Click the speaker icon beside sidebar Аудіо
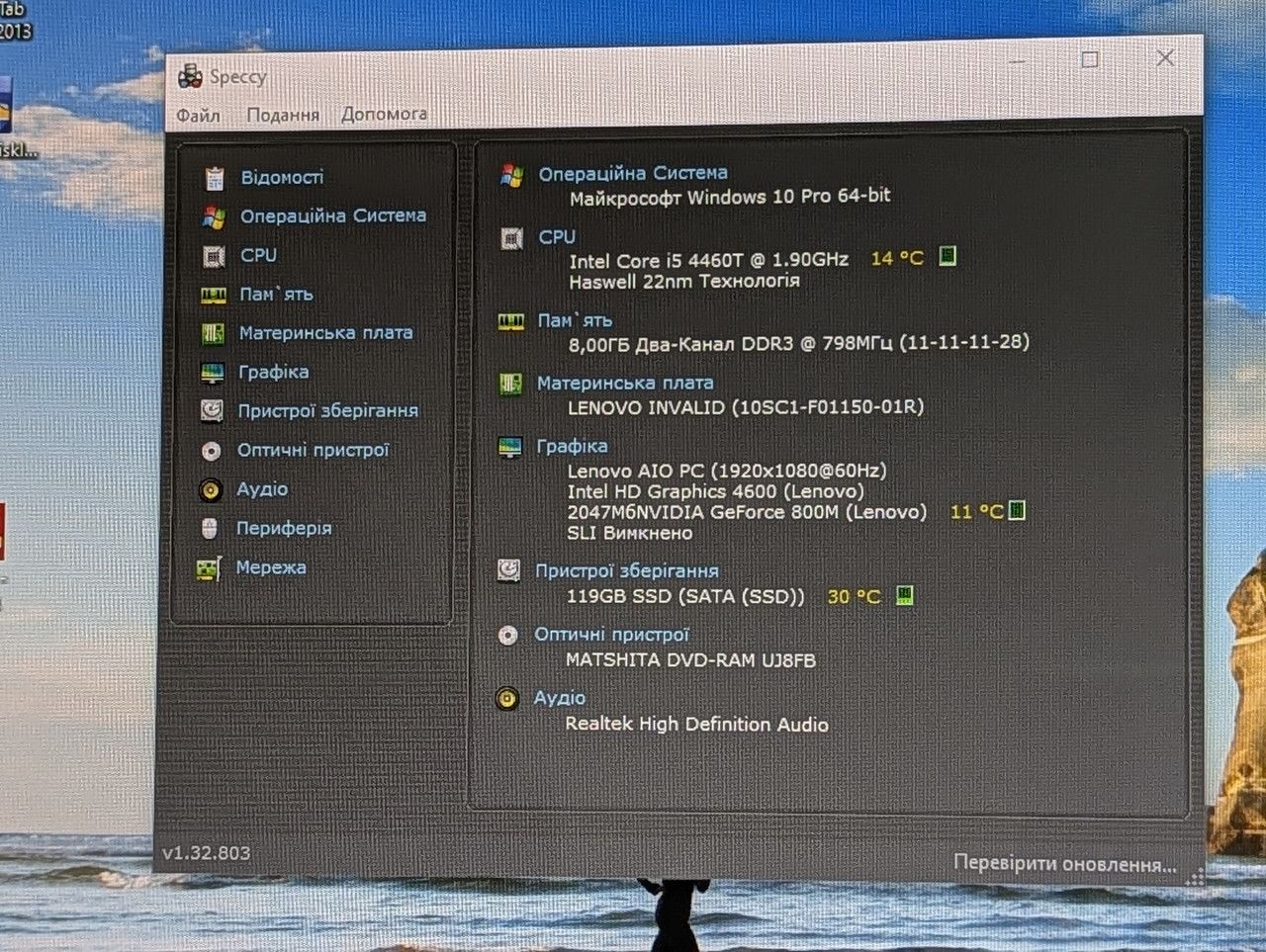This screenshot has height=952, width=1266. click(211, 489)
